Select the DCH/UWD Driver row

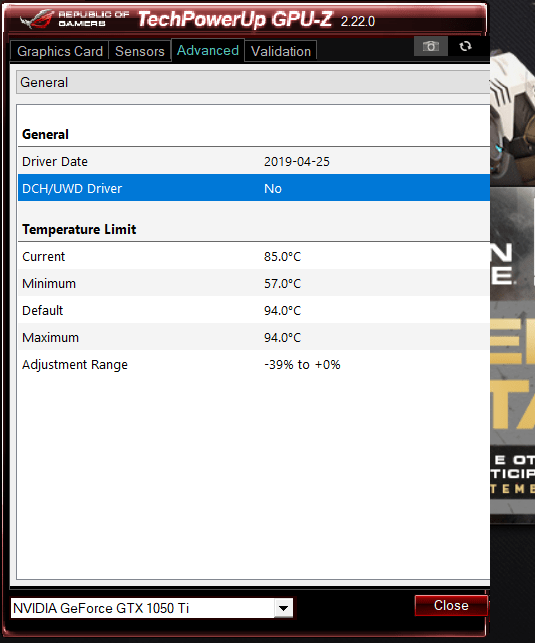coord(254,188)
